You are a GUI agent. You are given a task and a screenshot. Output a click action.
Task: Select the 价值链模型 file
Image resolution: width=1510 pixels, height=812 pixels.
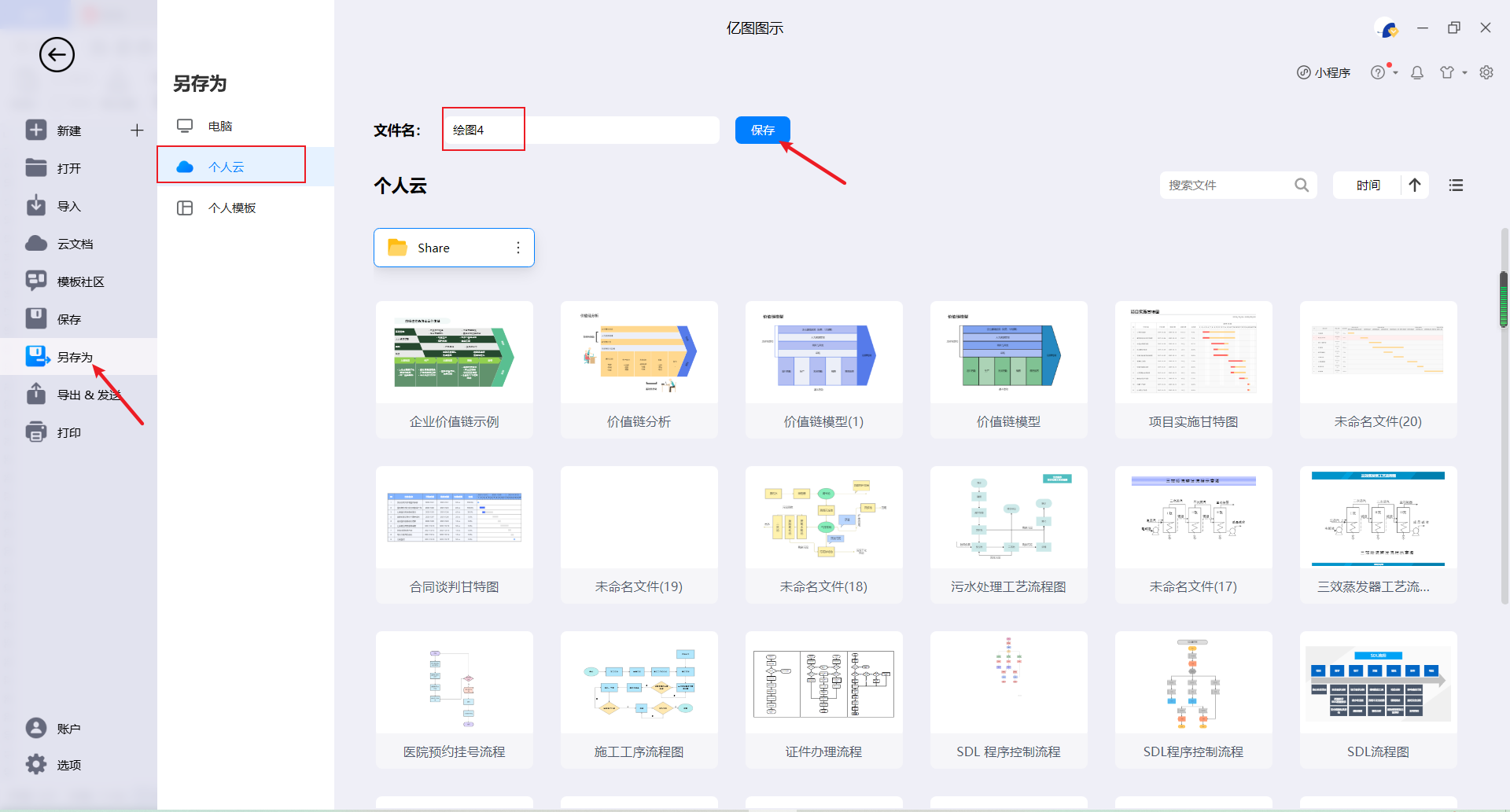point(1009,369)
